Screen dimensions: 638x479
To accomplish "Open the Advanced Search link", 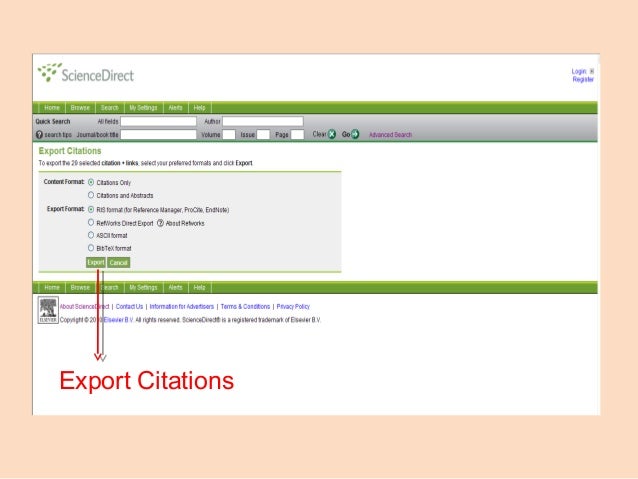I will (x=391, y=135).
